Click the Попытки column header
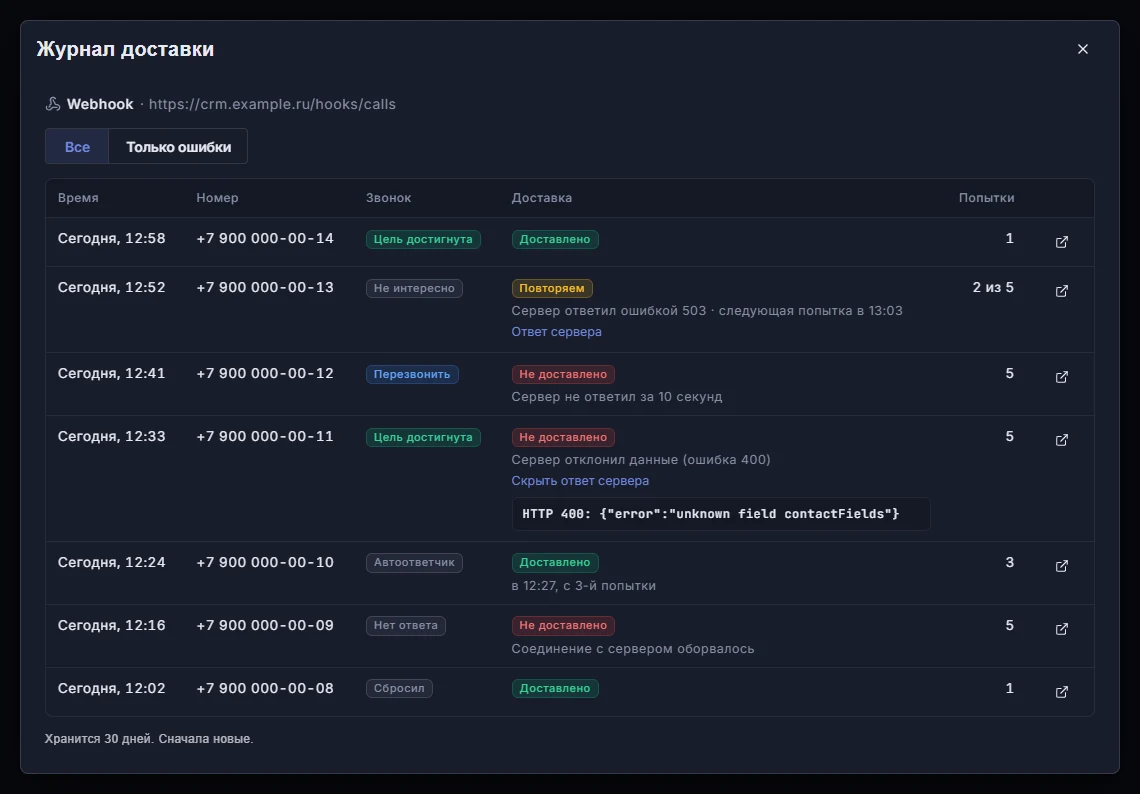The image size is (1140, 794). click(x=986, y=198)
